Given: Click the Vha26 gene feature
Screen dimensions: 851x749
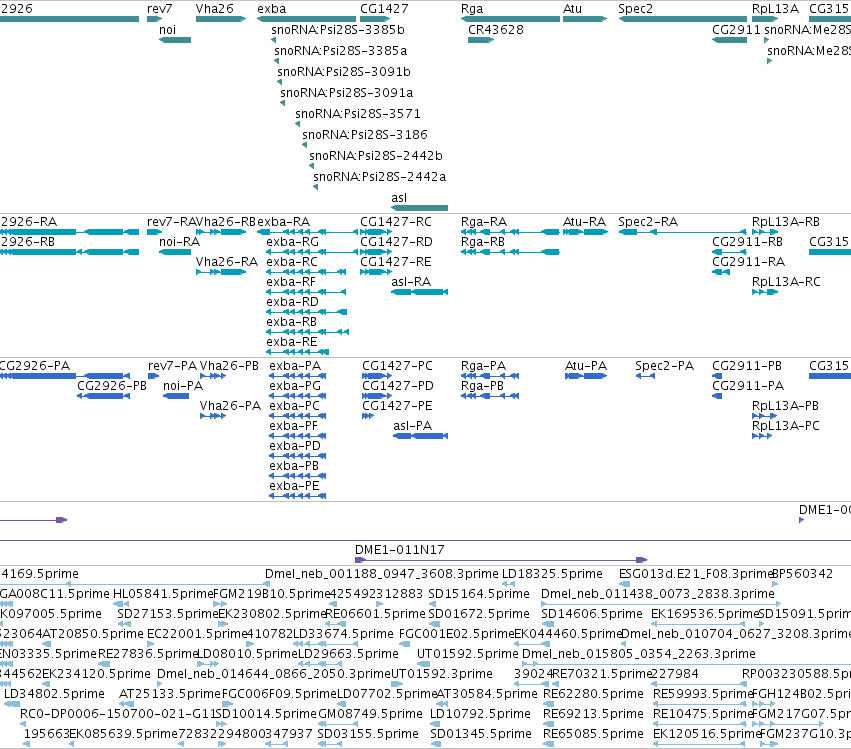Looking at the screenshot, I should point(221,19).
